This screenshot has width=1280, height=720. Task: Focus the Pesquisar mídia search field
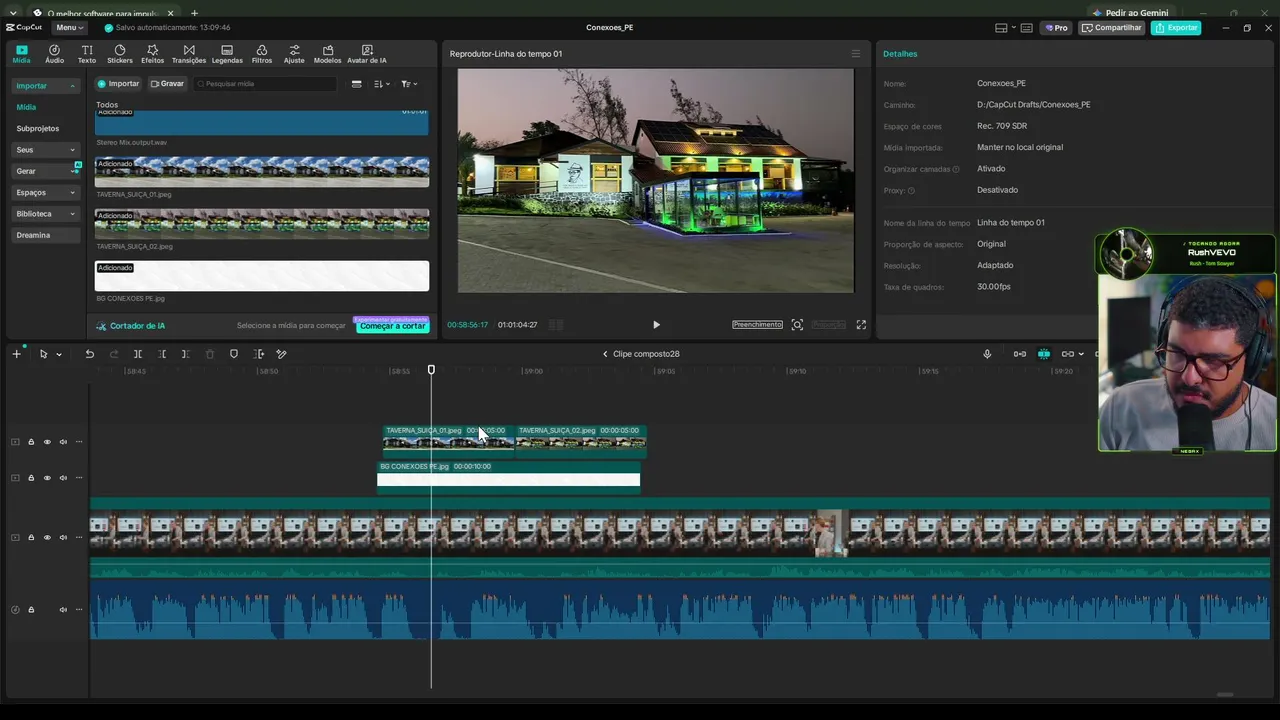coord(265,84)
